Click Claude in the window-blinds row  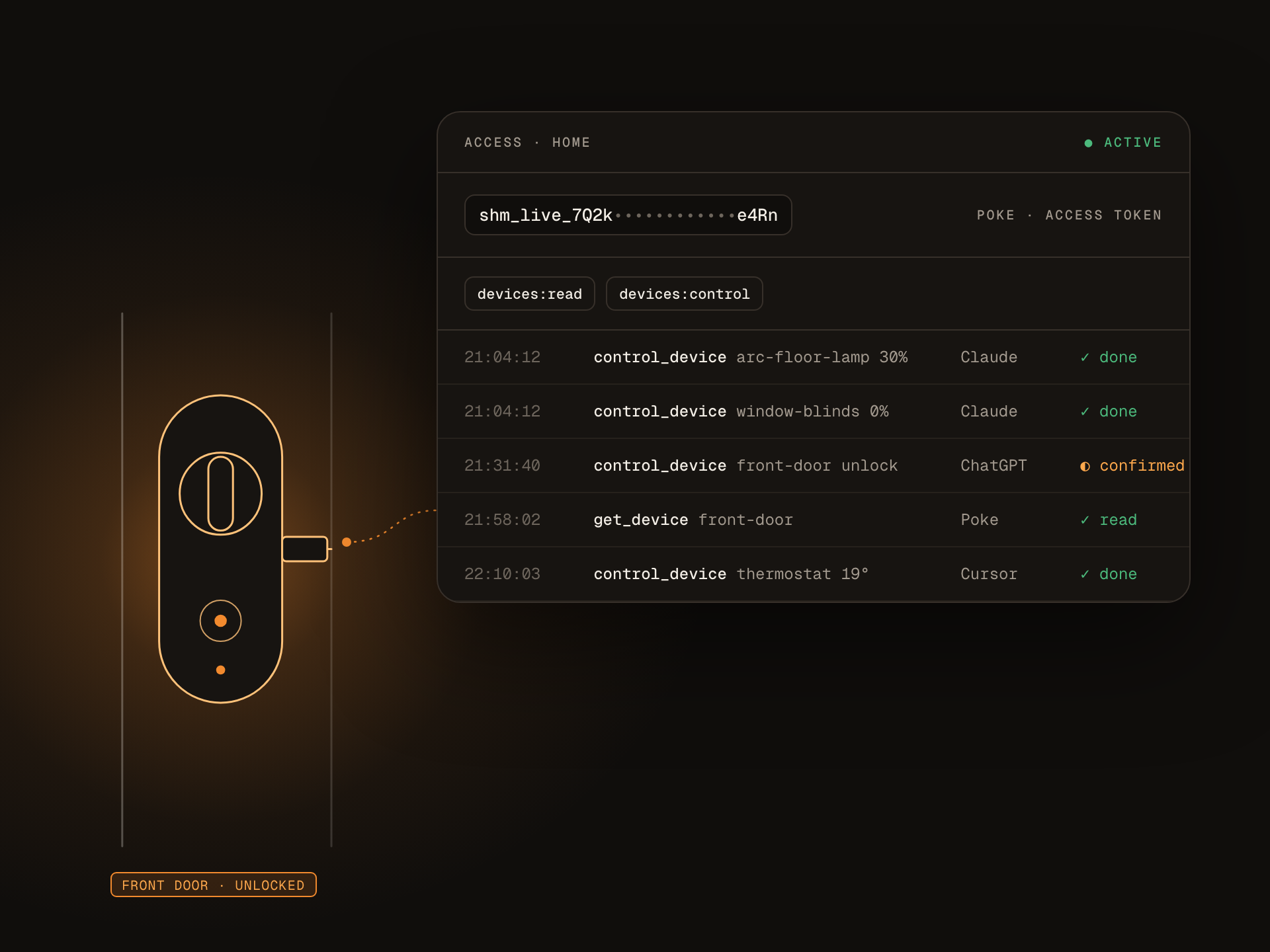(x=989, y=412)
